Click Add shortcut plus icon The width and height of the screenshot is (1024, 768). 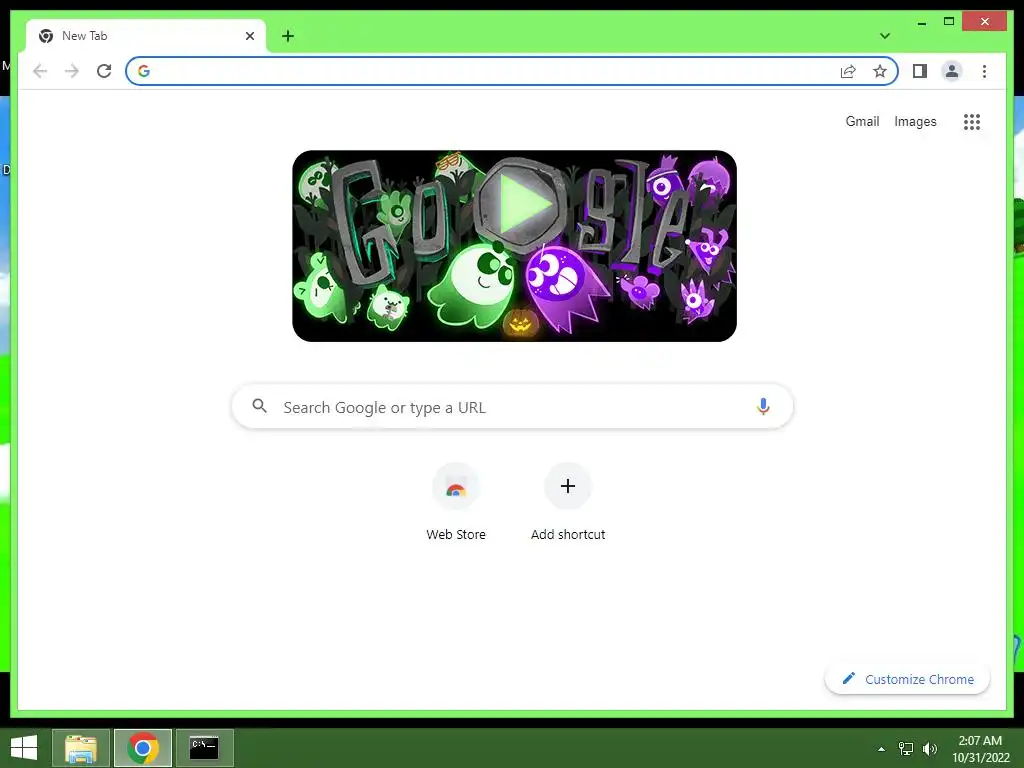[x=568, y=487]
